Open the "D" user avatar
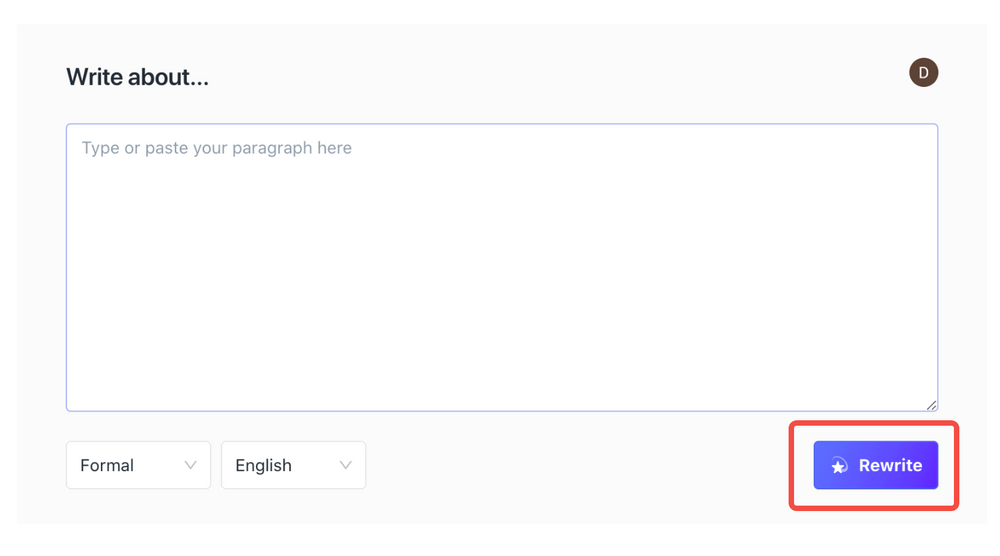The image size is (1000, 556). pos(923,73)
